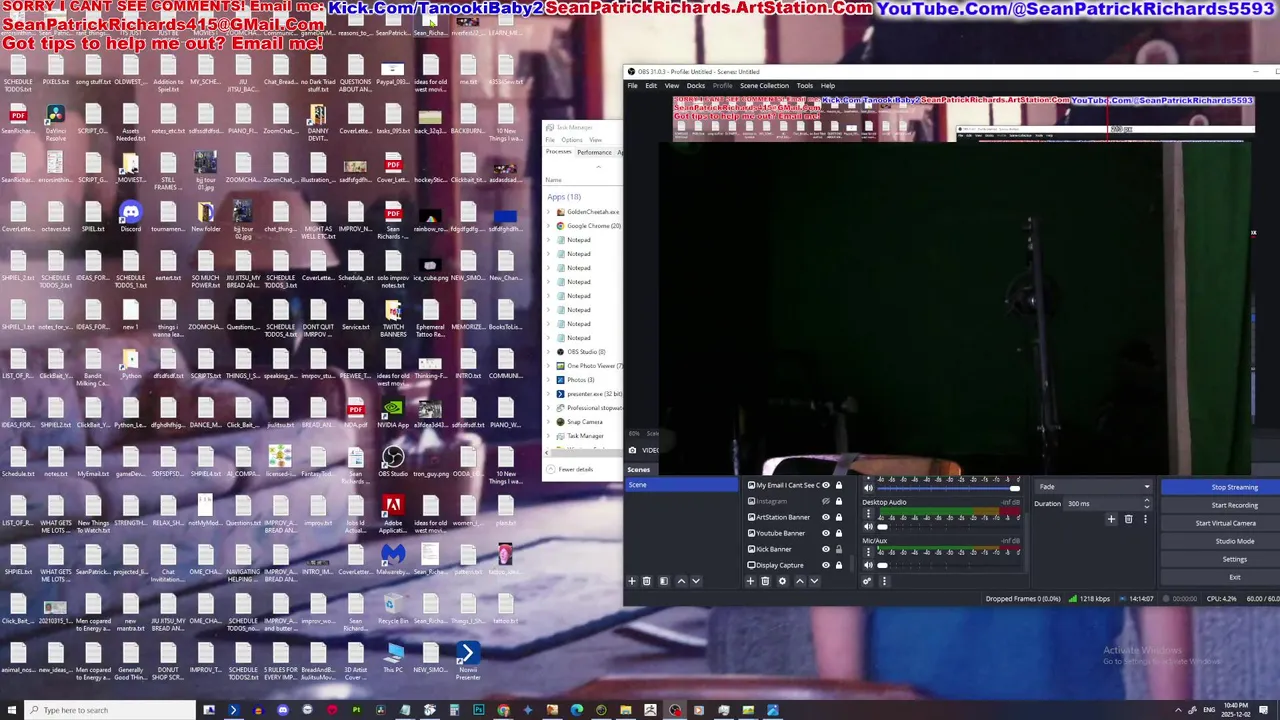Viewport: 1280px width, 720px height.
Task: Open the OBS Scene Collection menu
Action: coord(764,85)
